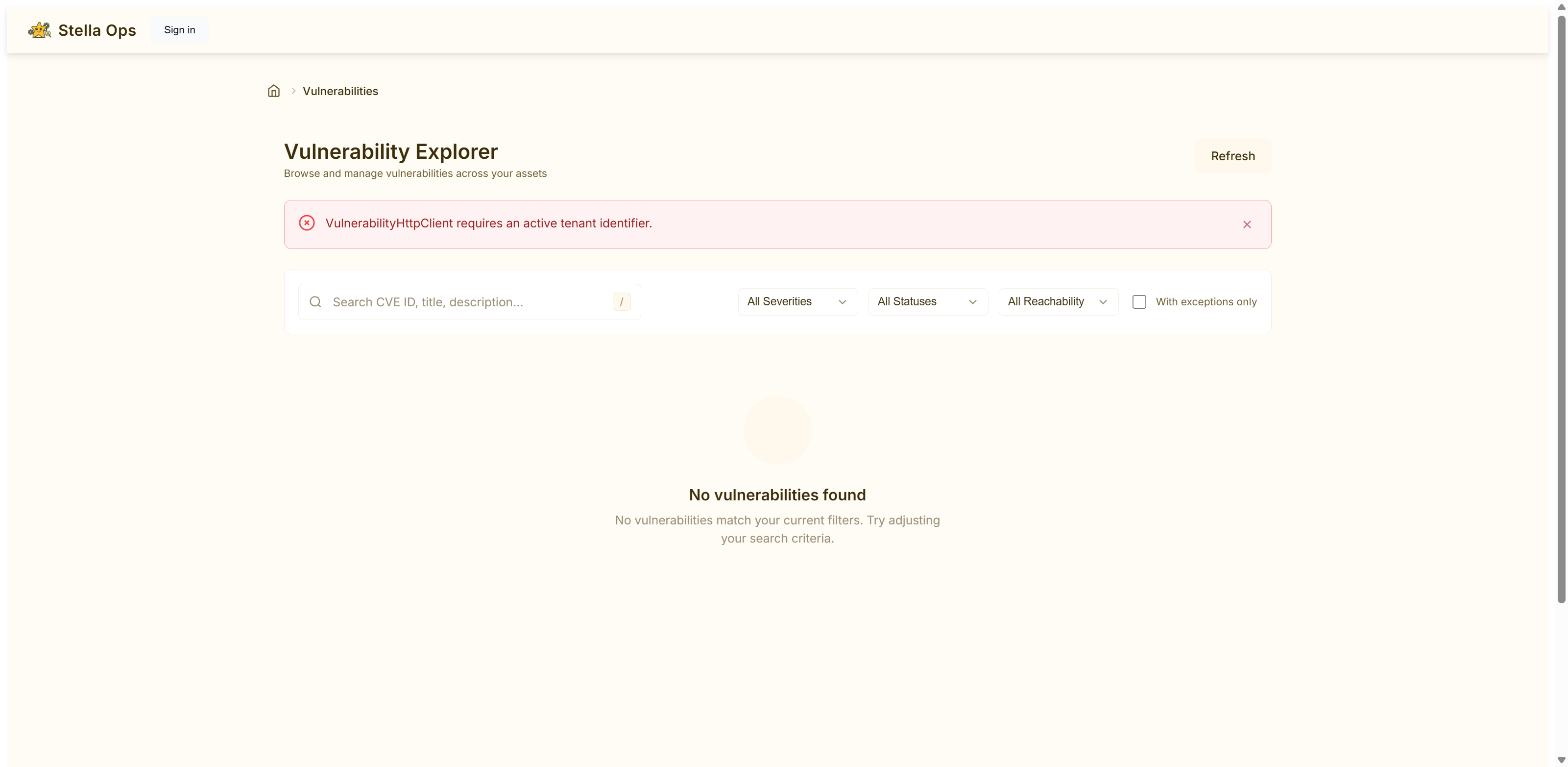Expand the All Statuses filter
The height and width of the screenshot is (767, 1568).
click(928, 302)
